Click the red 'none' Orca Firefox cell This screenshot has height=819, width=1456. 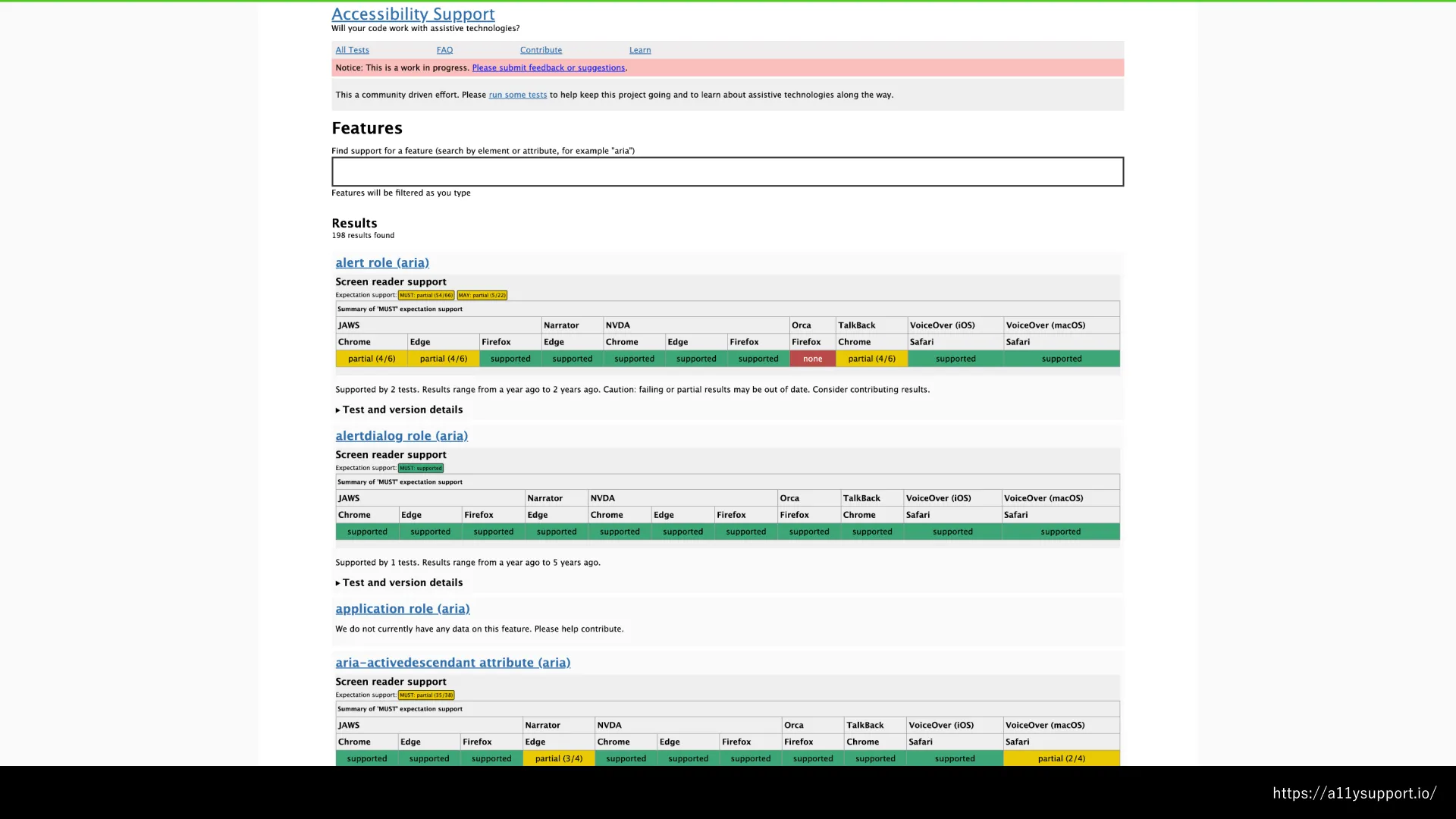coord(812,359)
